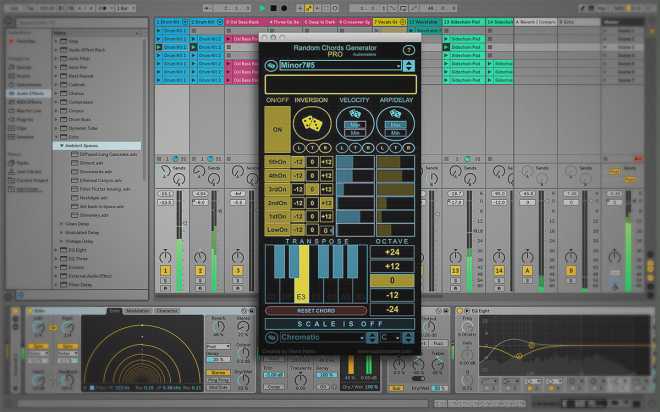This screenshot has height=412, width=660.
Task: Select the octave 0 button
Action: point(392,281)
